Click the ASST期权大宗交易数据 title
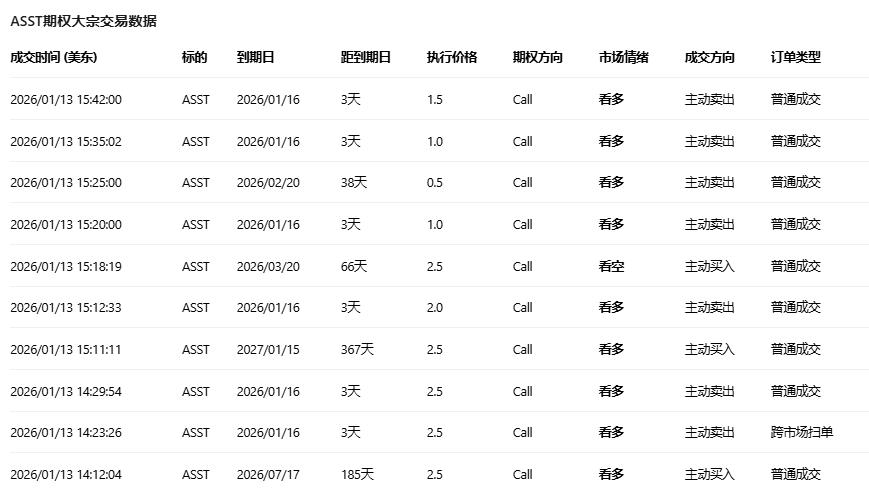 tap(83, 21)
